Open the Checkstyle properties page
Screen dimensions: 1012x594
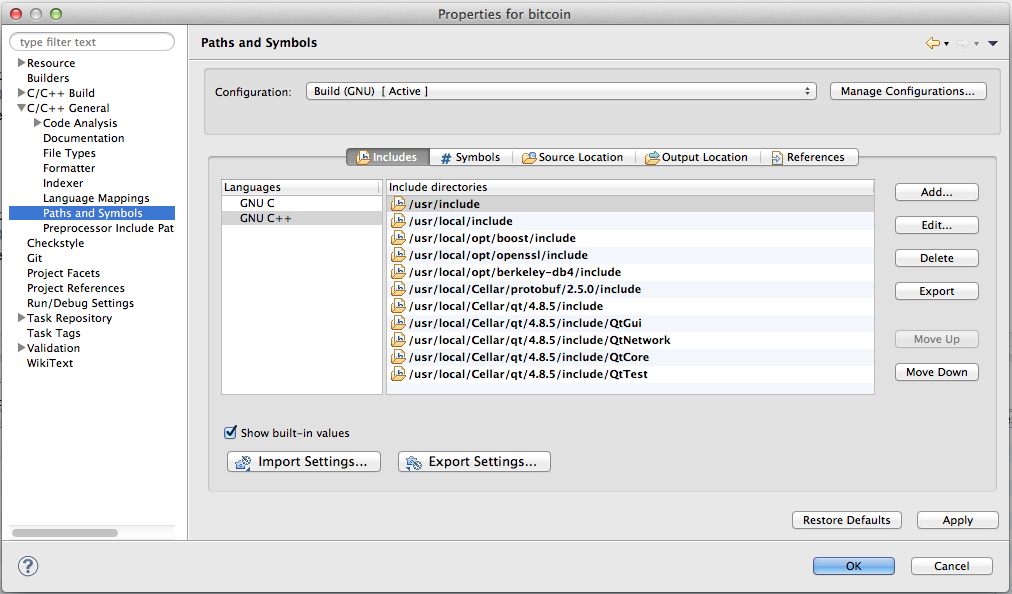click(56, 243)
